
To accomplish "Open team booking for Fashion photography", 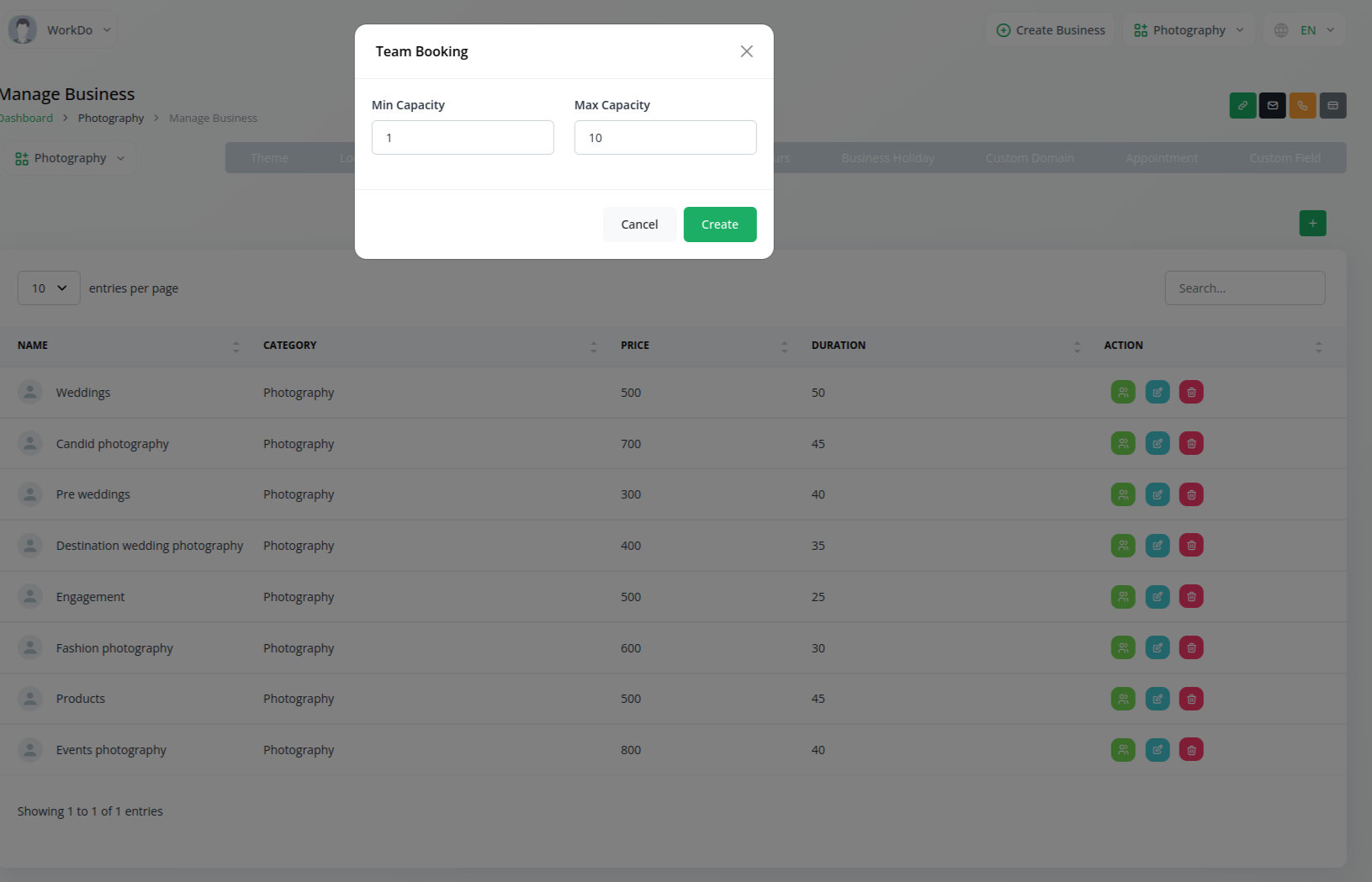I will coord(1123,647).
